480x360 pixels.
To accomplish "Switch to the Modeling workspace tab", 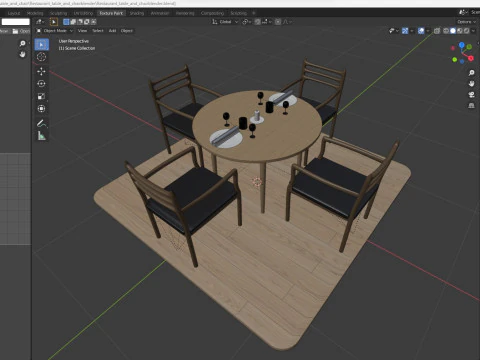I will [35, 13].
